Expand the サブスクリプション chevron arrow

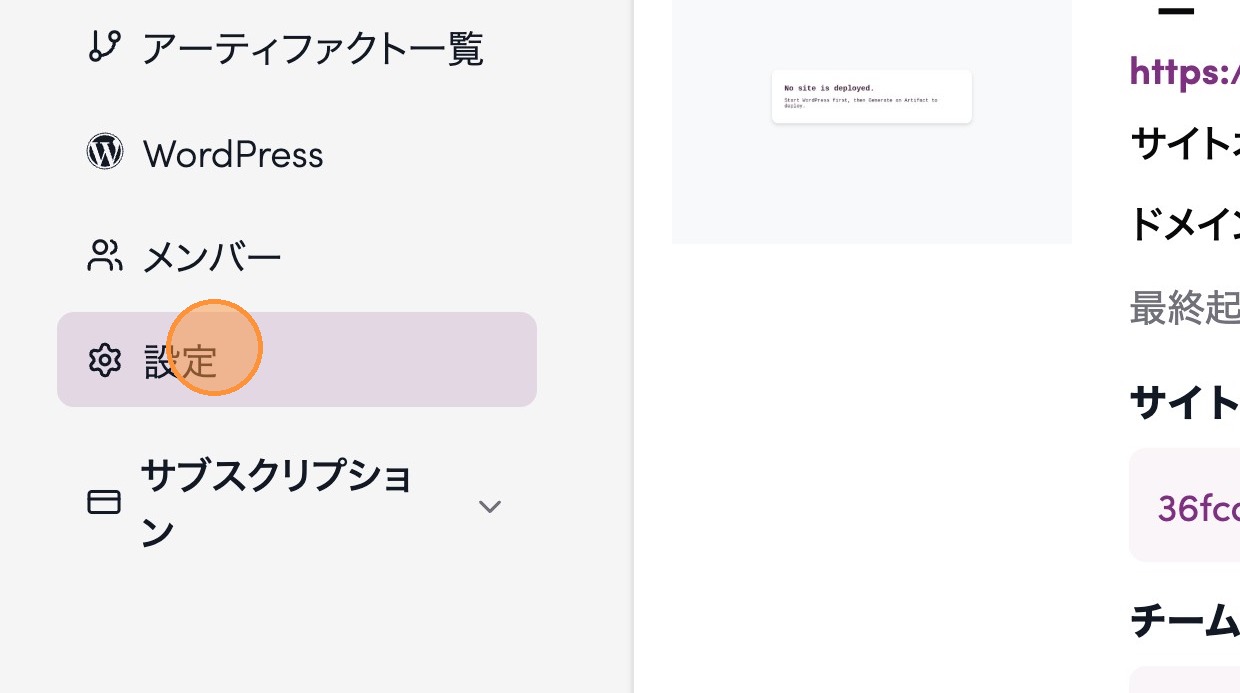click(x=489, y=506)
